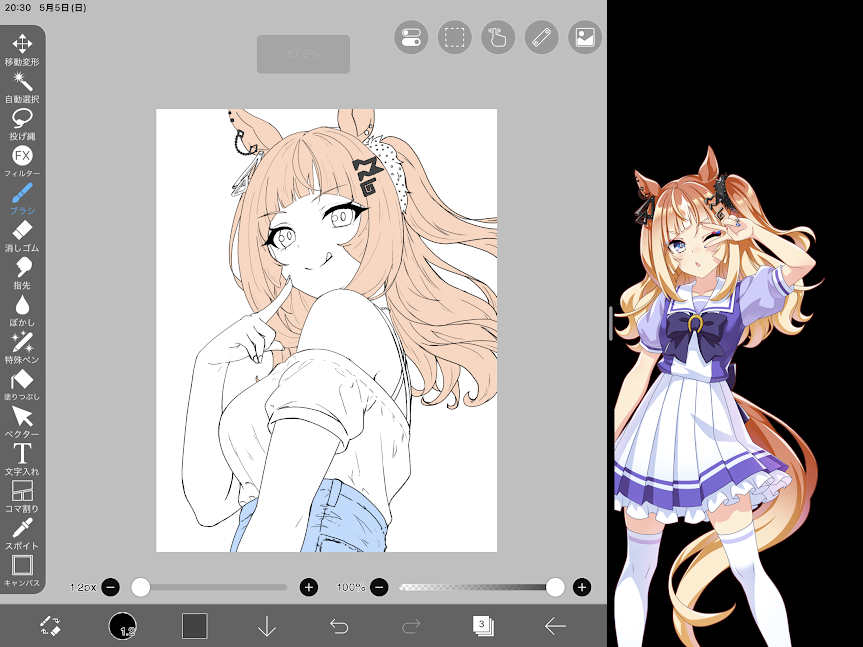Select the ぼかし blur tool
This screenshot has width=863, height=647.
point(22,310)
